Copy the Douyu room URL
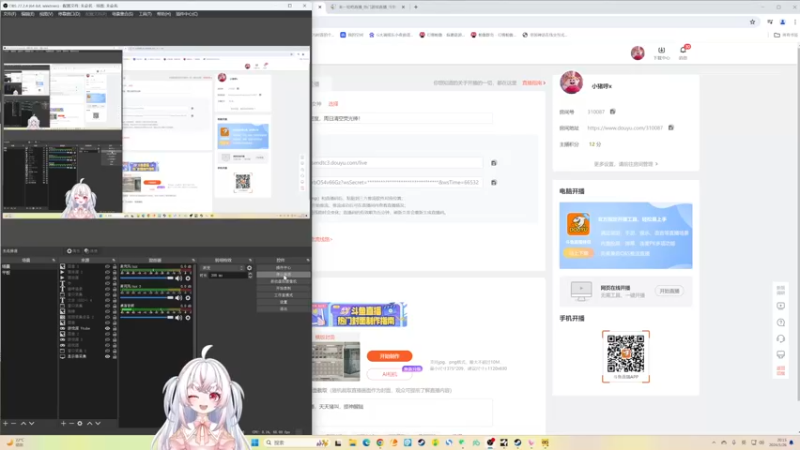 (x=671, y=128)
